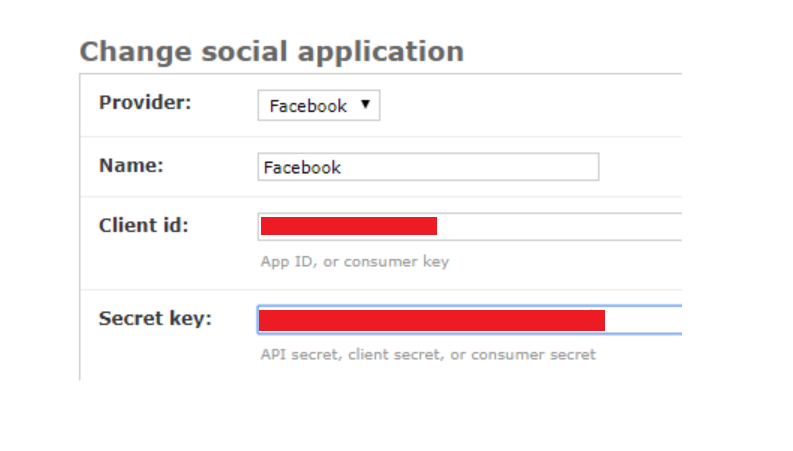Click the "Name:" field label
The width and height of the screenshot is (793, 451).
[x=131, y=165]
